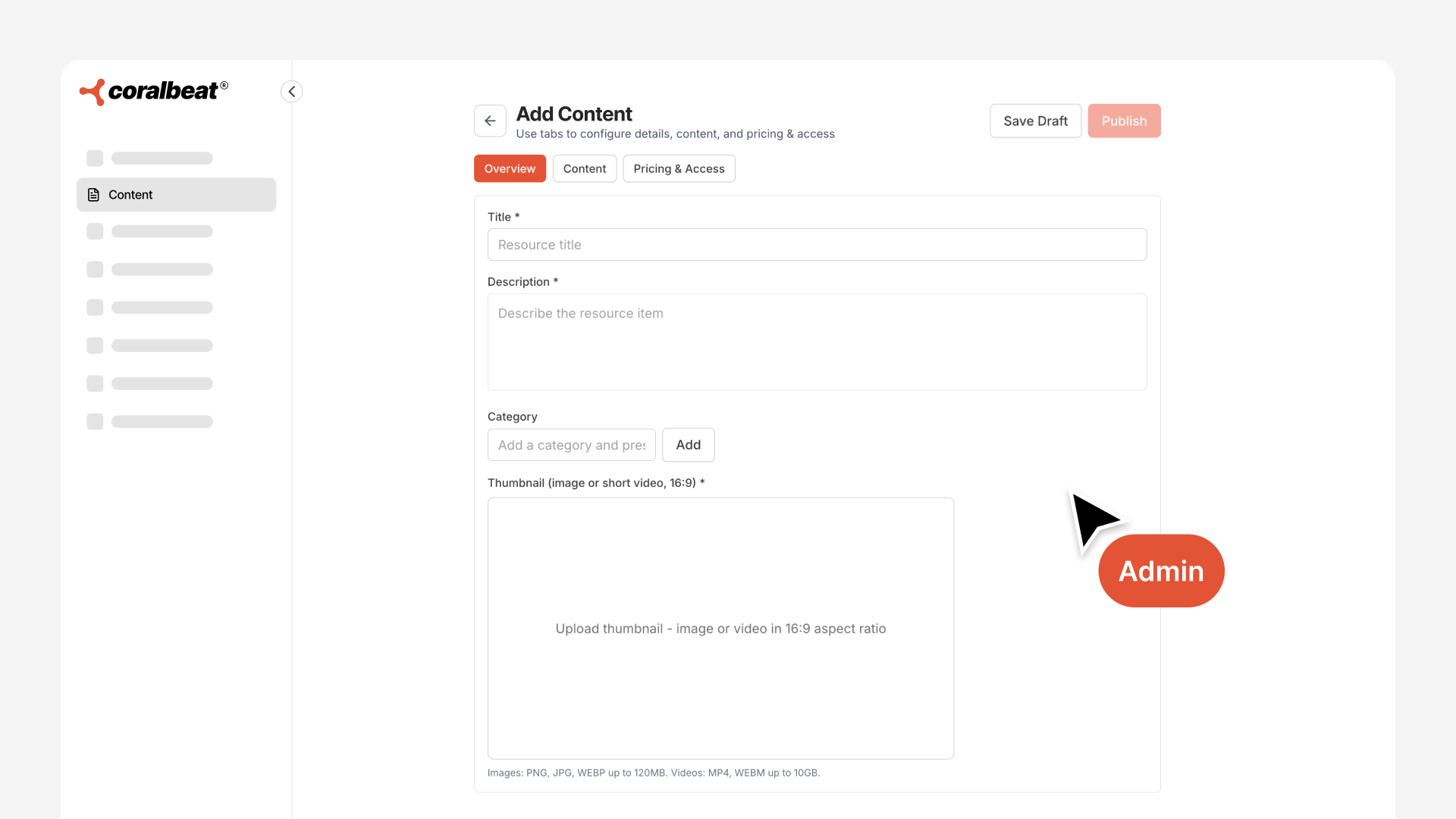The width and height of the screenshot is (1456, 819).
Task: Select the last placeholder sidebar item
Action: pyautogui.click(x=150, y=422)
